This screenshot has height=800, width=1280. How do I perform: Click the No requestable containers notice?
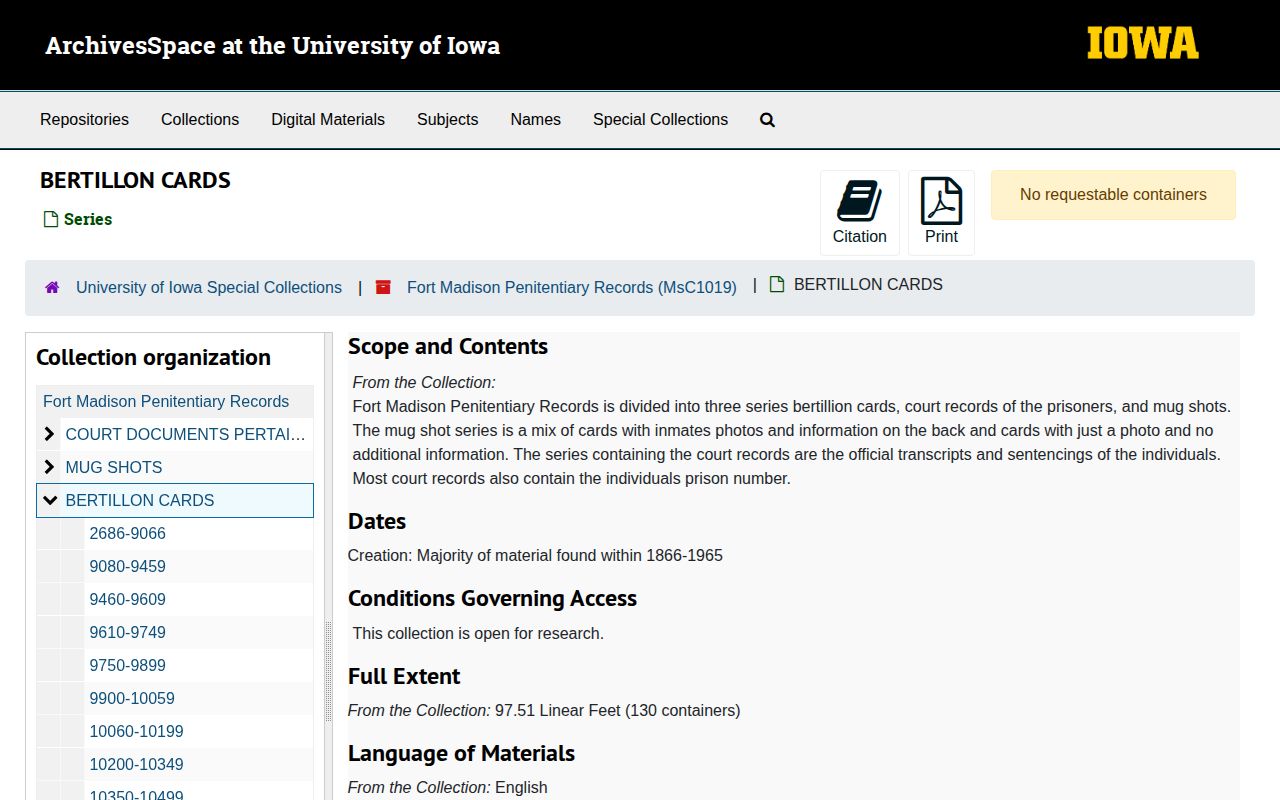[1113, 195]
